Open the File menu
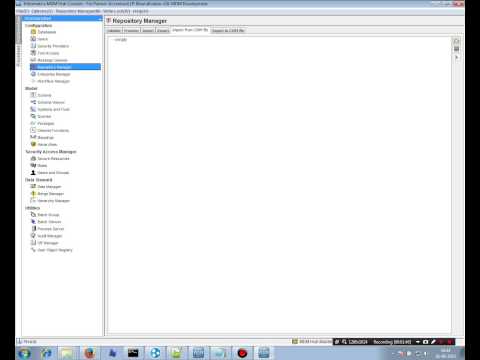 23,11
